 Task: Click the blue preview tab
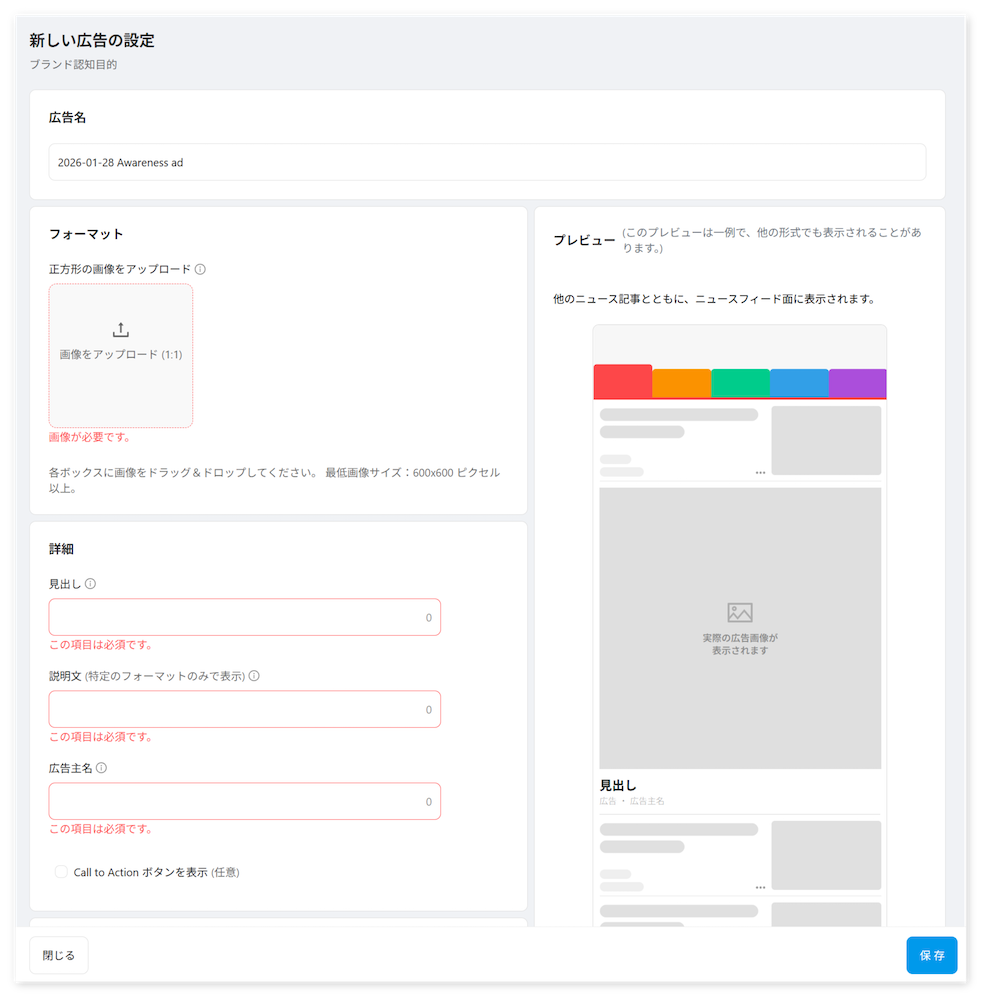(799, 384)
